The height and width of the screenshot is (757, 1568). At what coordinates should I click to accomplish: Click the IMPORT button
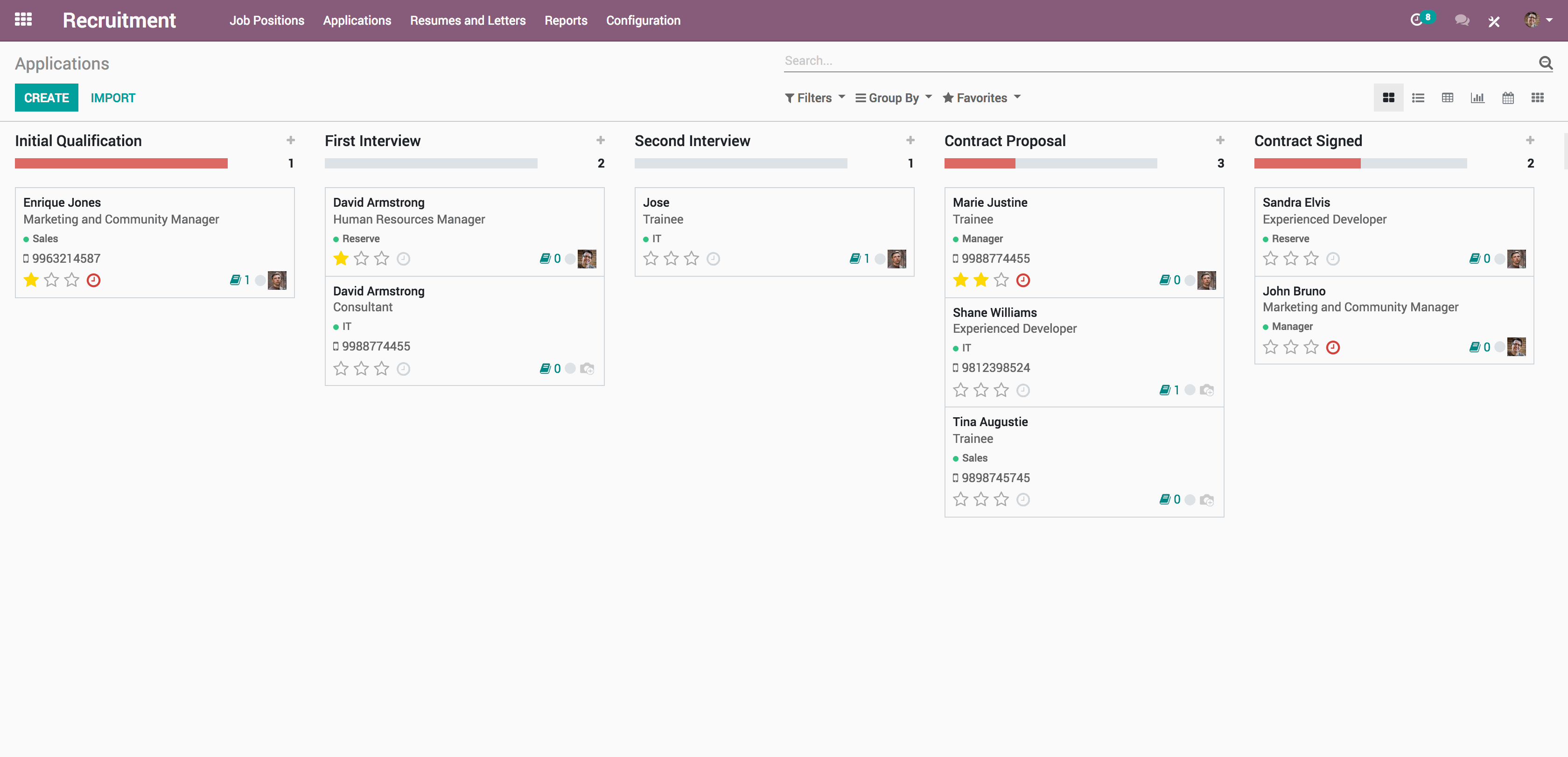point(113,98)
